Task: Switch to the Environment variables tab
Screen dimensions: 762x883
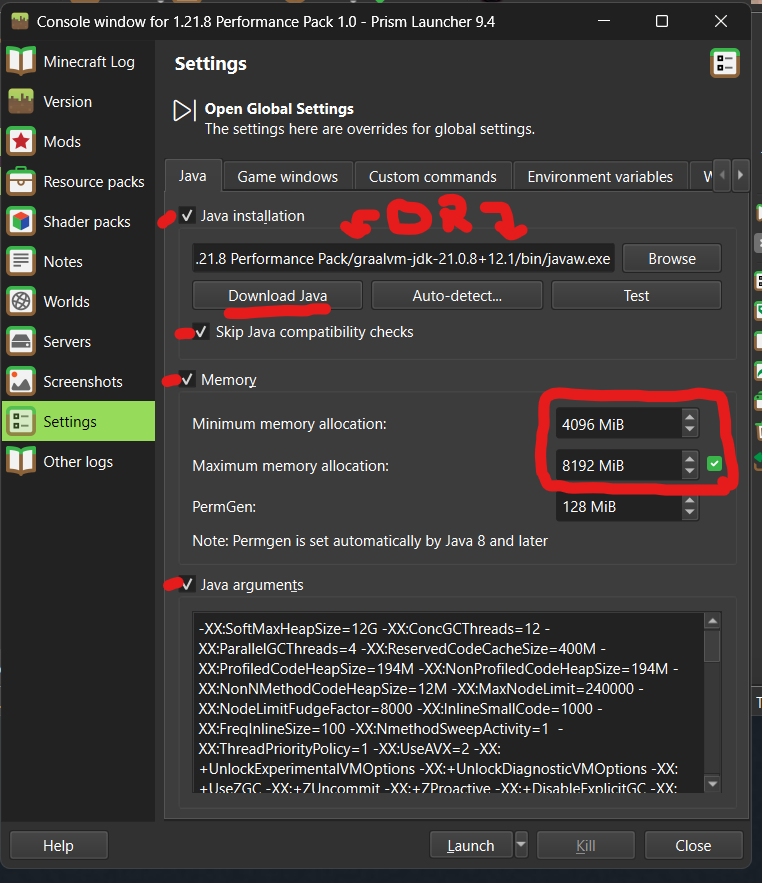Action: pos(600,177)
